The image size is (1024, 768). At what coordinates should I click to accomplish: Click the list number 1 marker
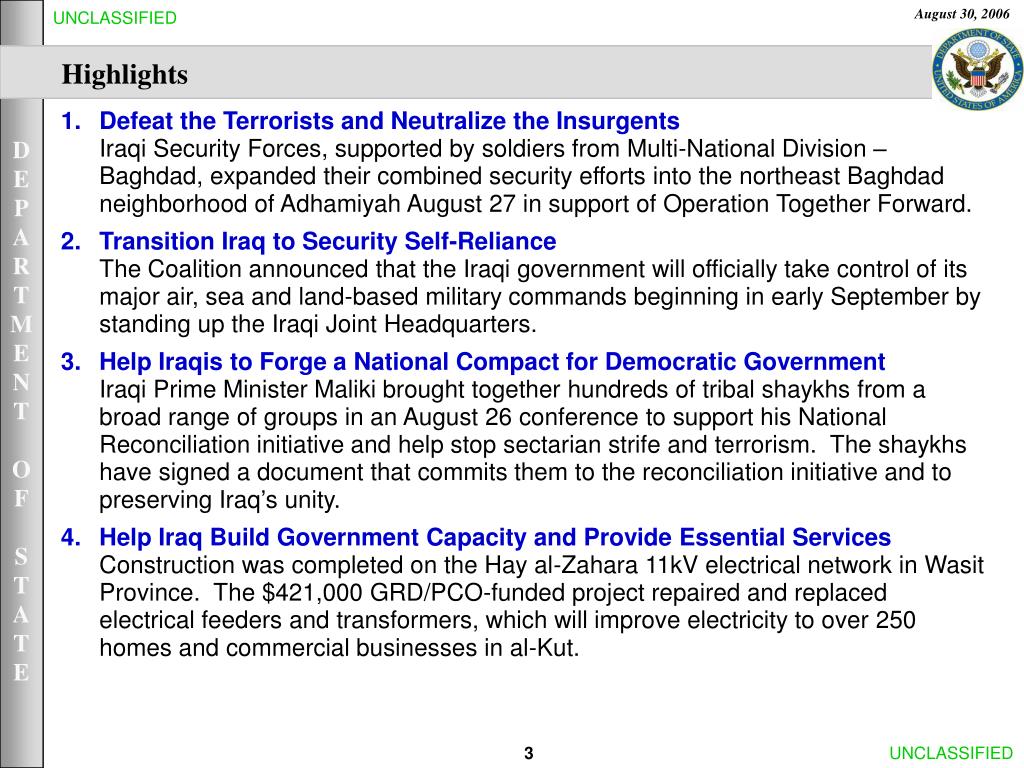71,122
